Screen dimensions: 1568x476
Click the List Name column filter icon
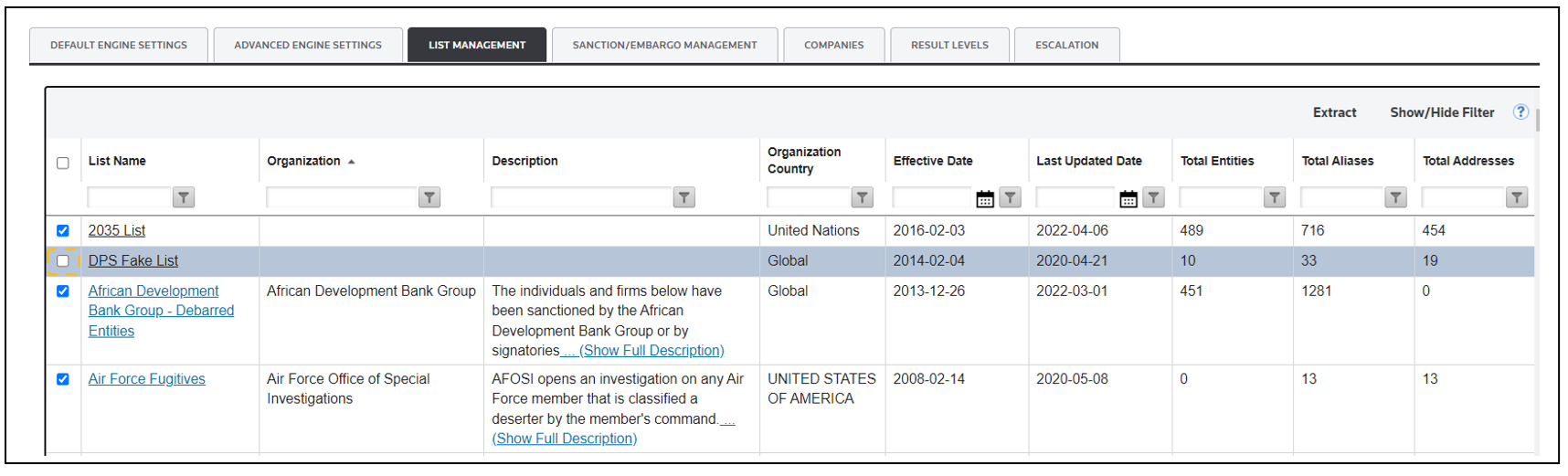(x=184, y=197)
